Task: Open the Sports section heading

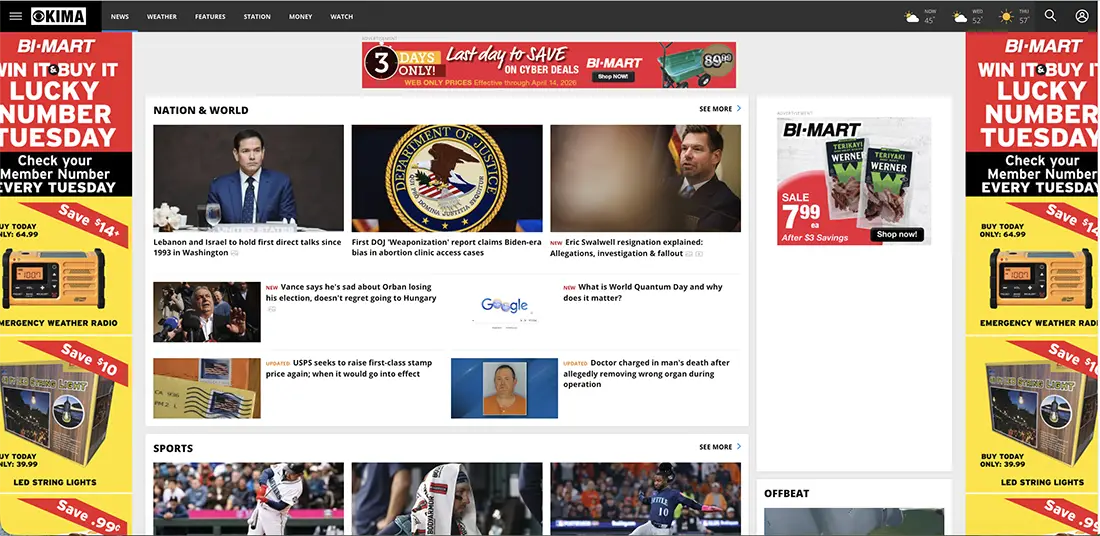Action: coord(173,448)
